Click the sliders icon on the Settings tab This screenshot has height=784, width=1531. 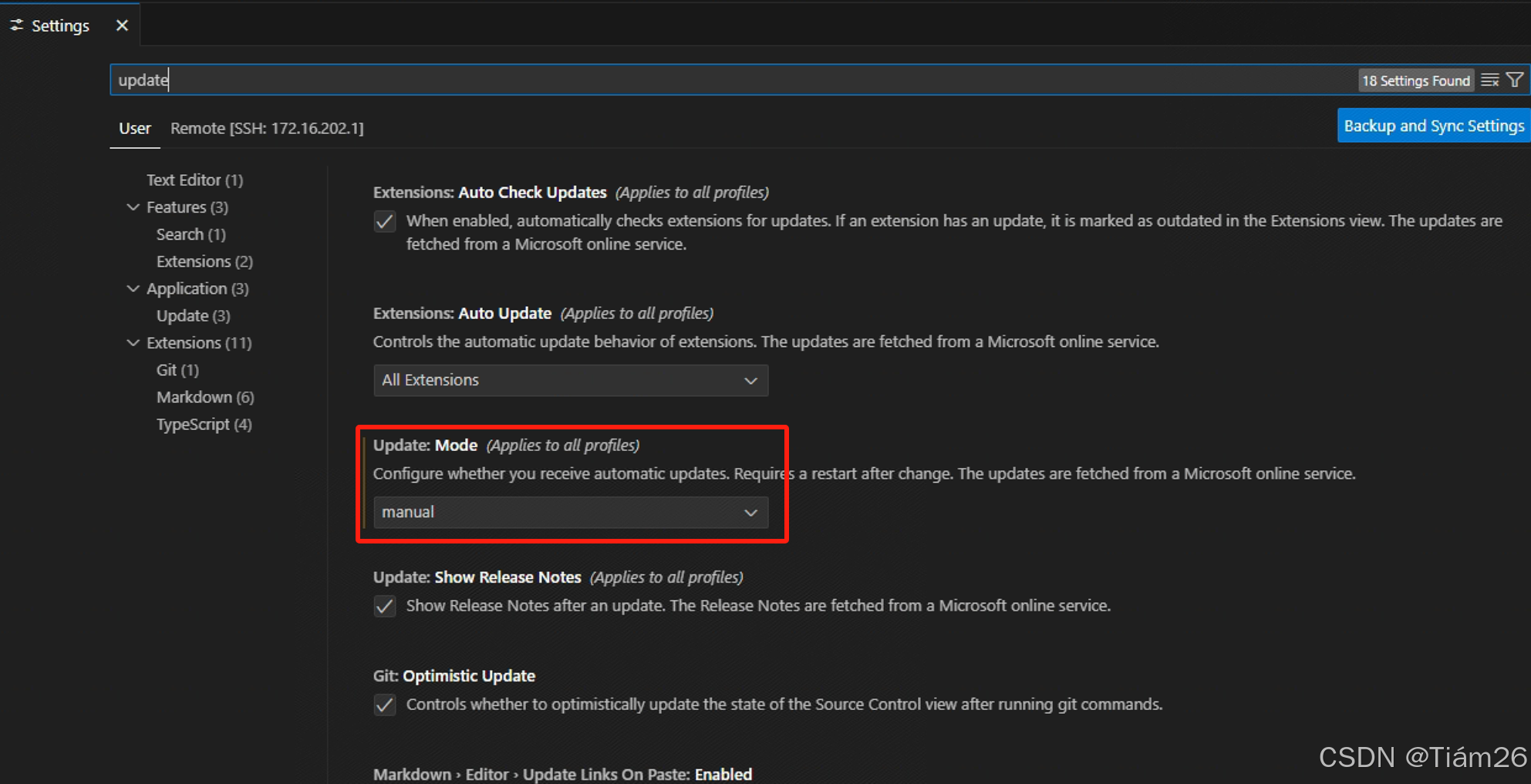point(17,25)
